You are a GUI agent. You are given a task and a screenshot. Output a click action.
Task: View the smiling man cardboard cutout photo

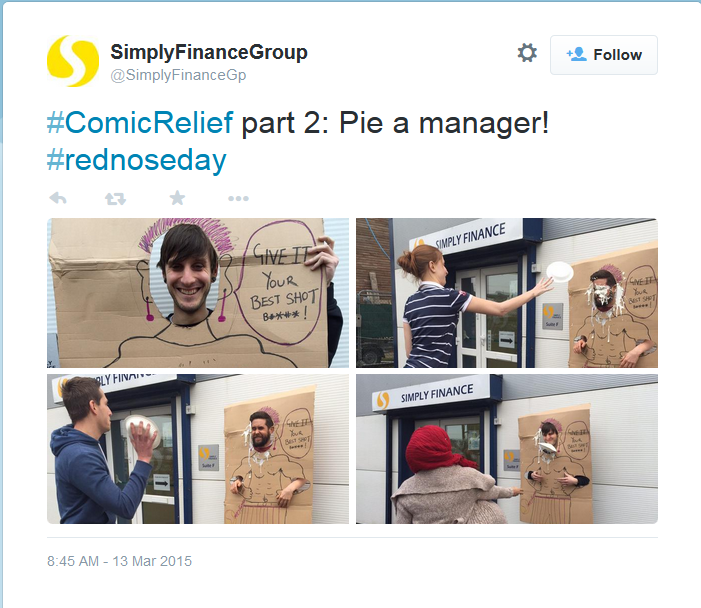(x=198, y=293)
